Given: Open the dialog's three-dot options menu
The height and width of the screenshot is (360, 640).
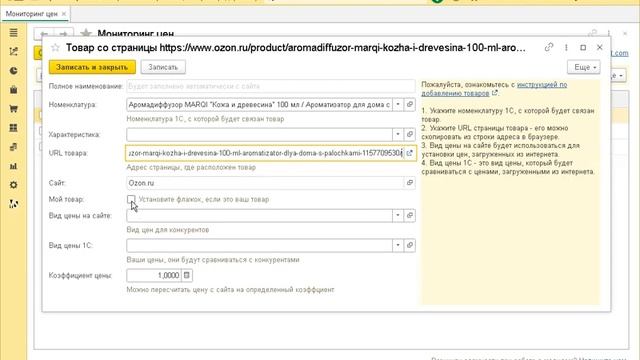Looking at the screenshot, I should pyautogui.click(x=566, y=47).
